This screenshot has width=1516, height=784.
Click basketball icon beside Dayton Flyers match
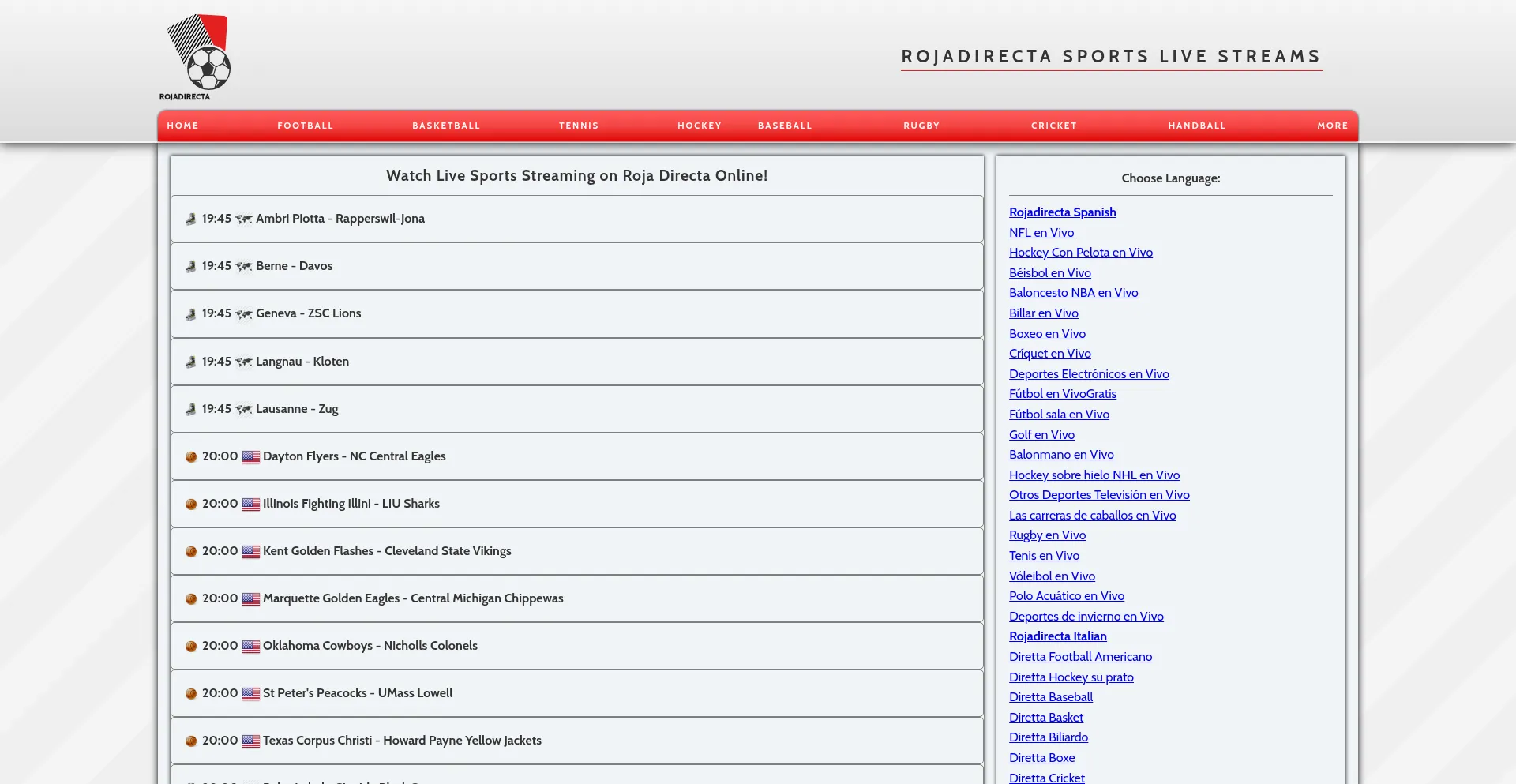click(191, 457)
